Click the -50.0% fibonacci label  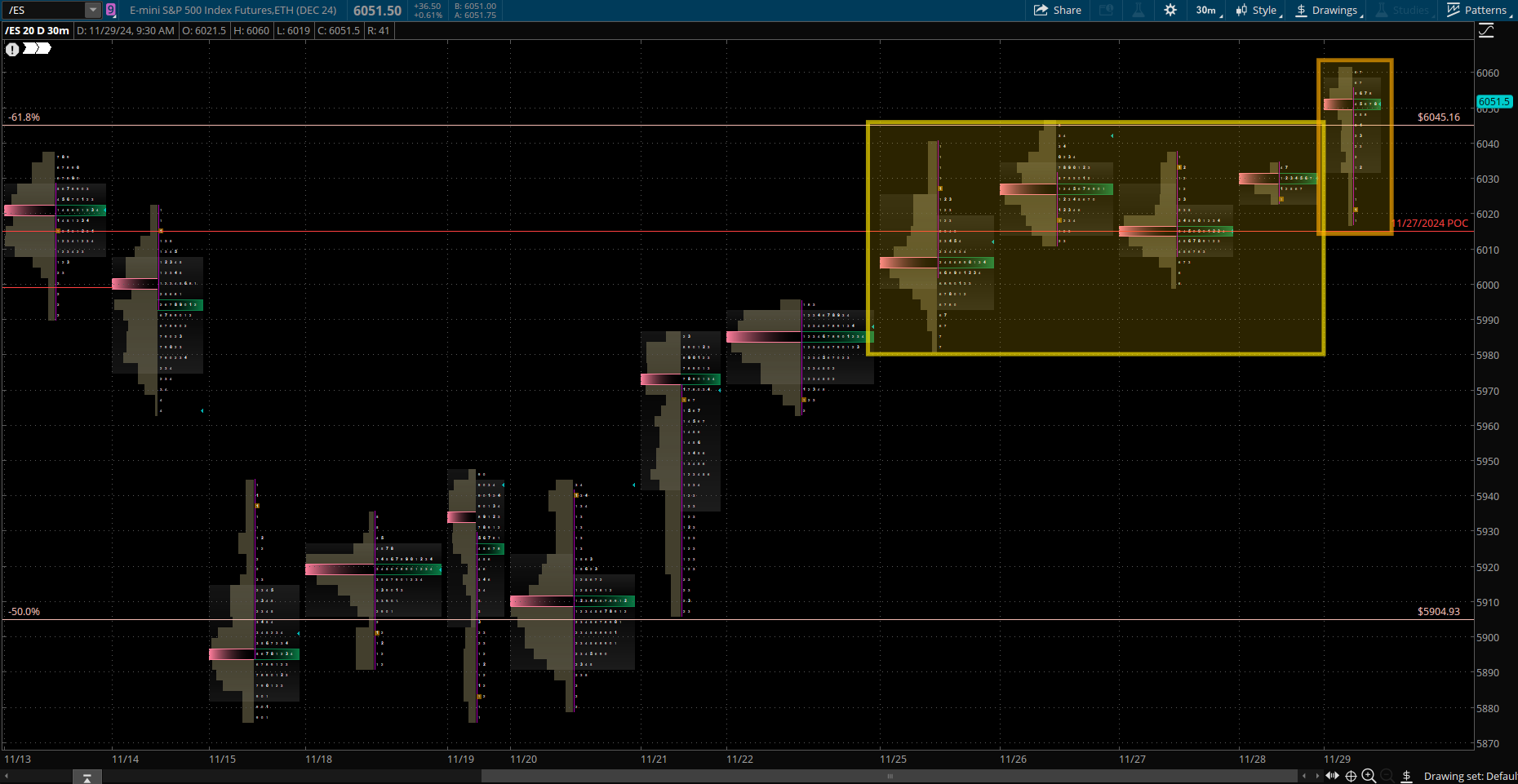point(24,612)
